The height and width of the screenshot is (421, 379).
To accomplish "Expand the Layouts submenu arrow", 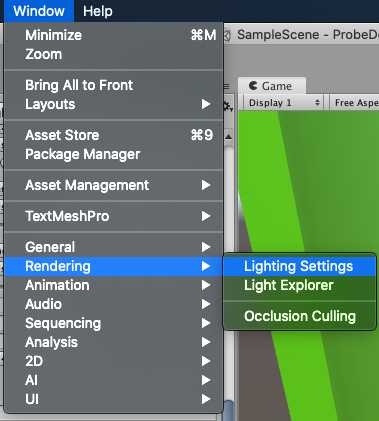I will [206, 104].
